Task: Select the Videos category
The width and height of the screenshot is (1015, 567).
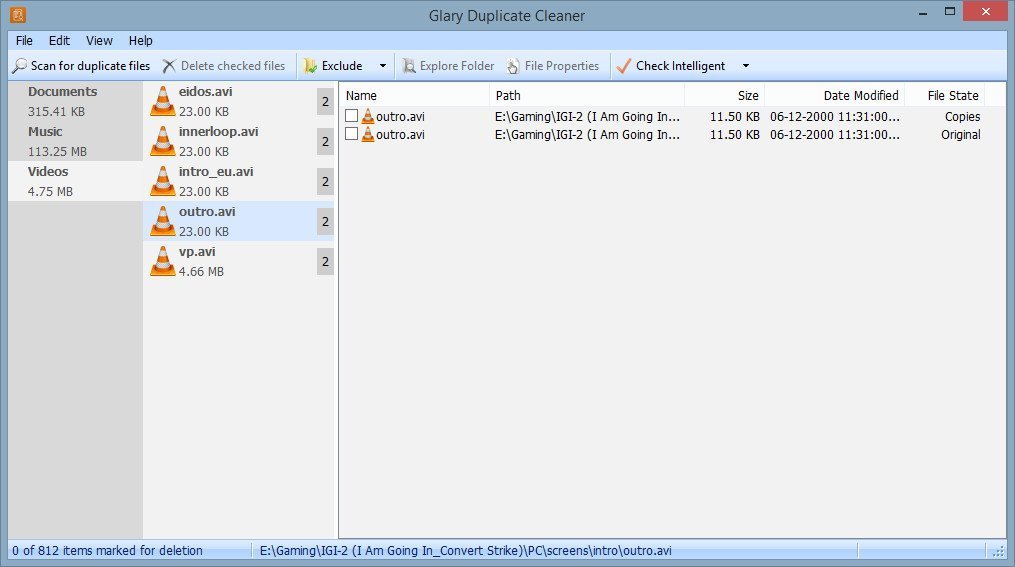Action: [x=76, y=181]
